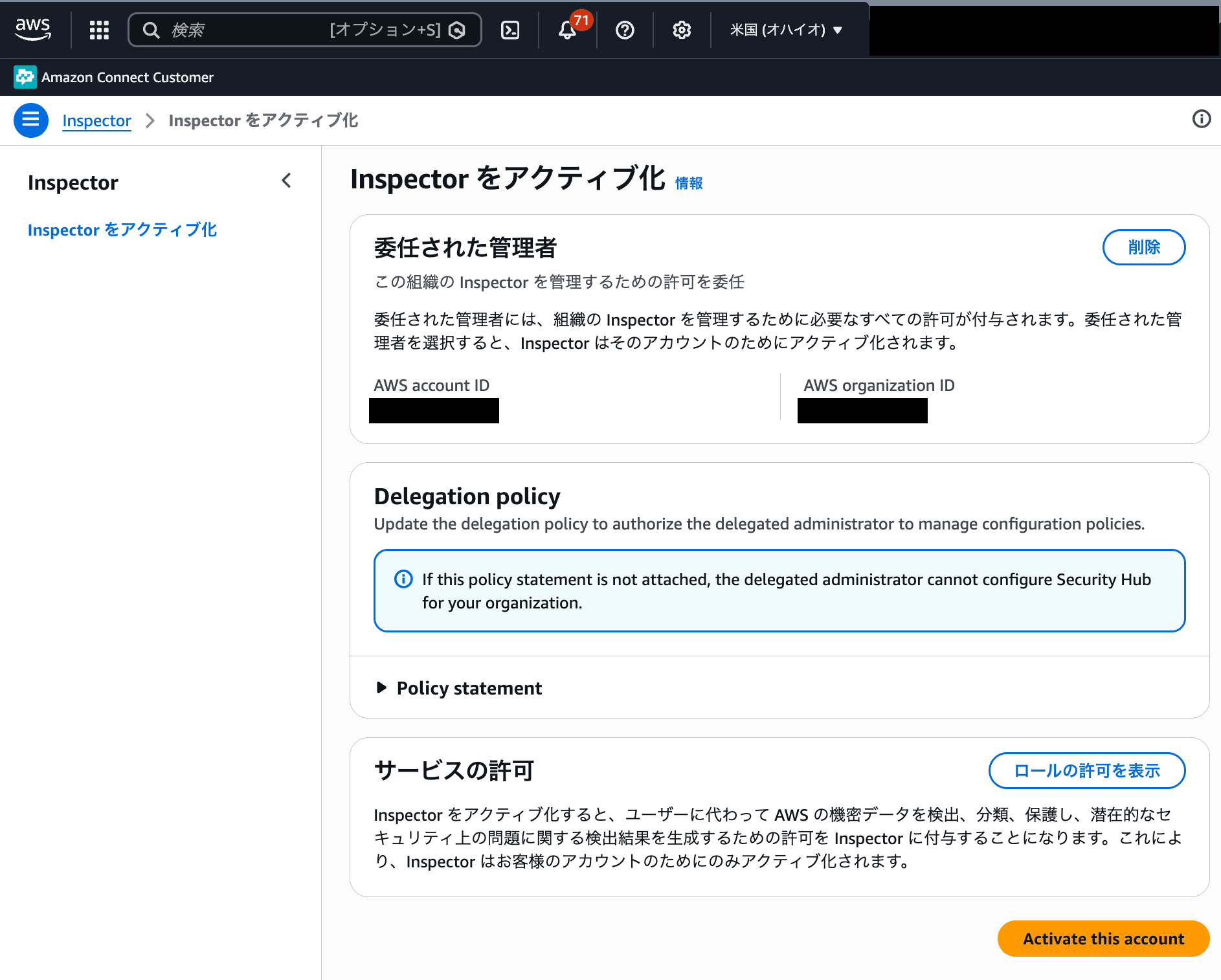Open the services grid menu
Image resolution: width=1221 pixels, height=980 pixels.
99,30
